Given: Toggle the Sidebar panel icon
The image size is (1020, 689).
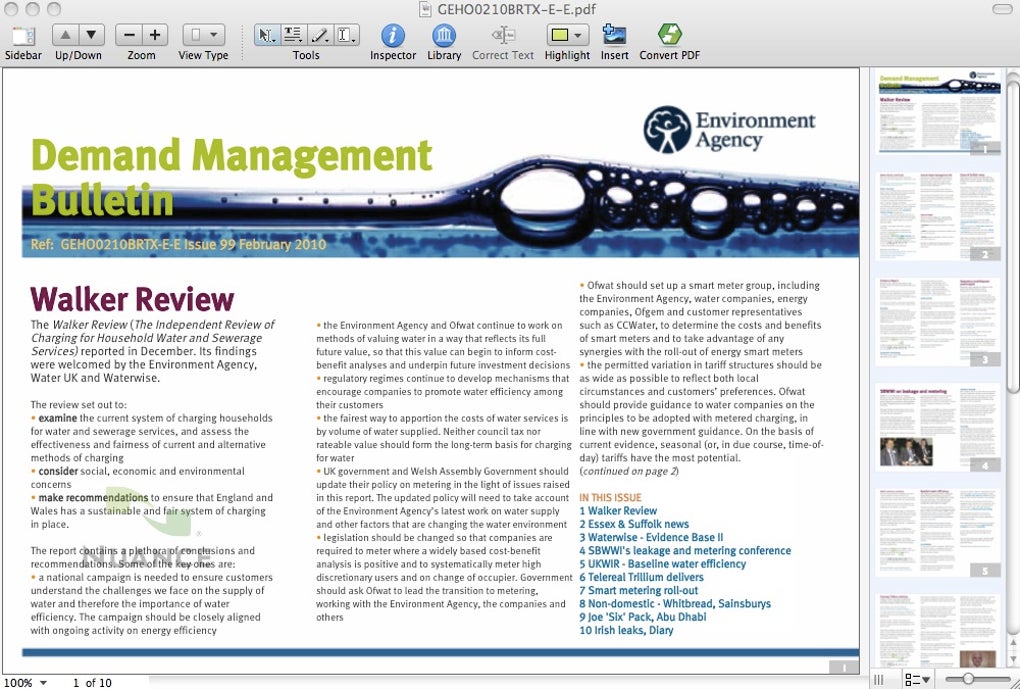Looking at the screenshot, I should click(x=23, y=35).
